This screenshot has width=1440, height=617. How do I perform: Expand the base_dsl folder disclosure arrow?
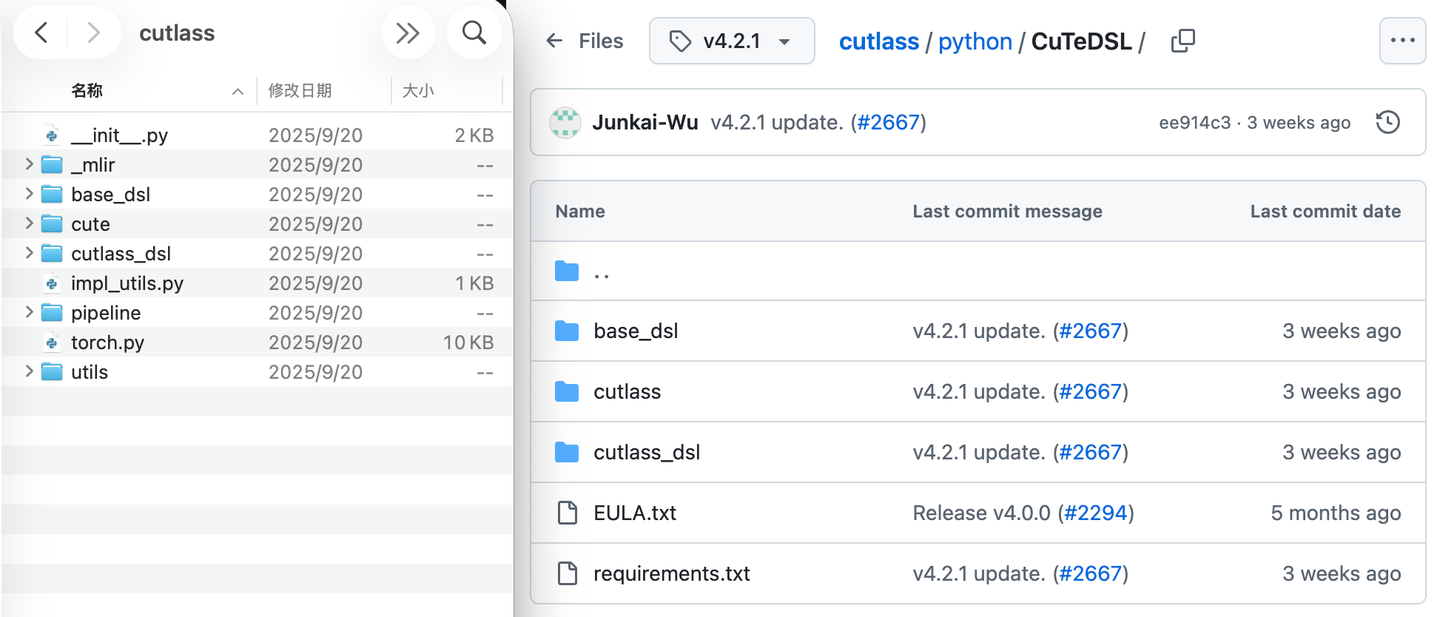[29, 194]
